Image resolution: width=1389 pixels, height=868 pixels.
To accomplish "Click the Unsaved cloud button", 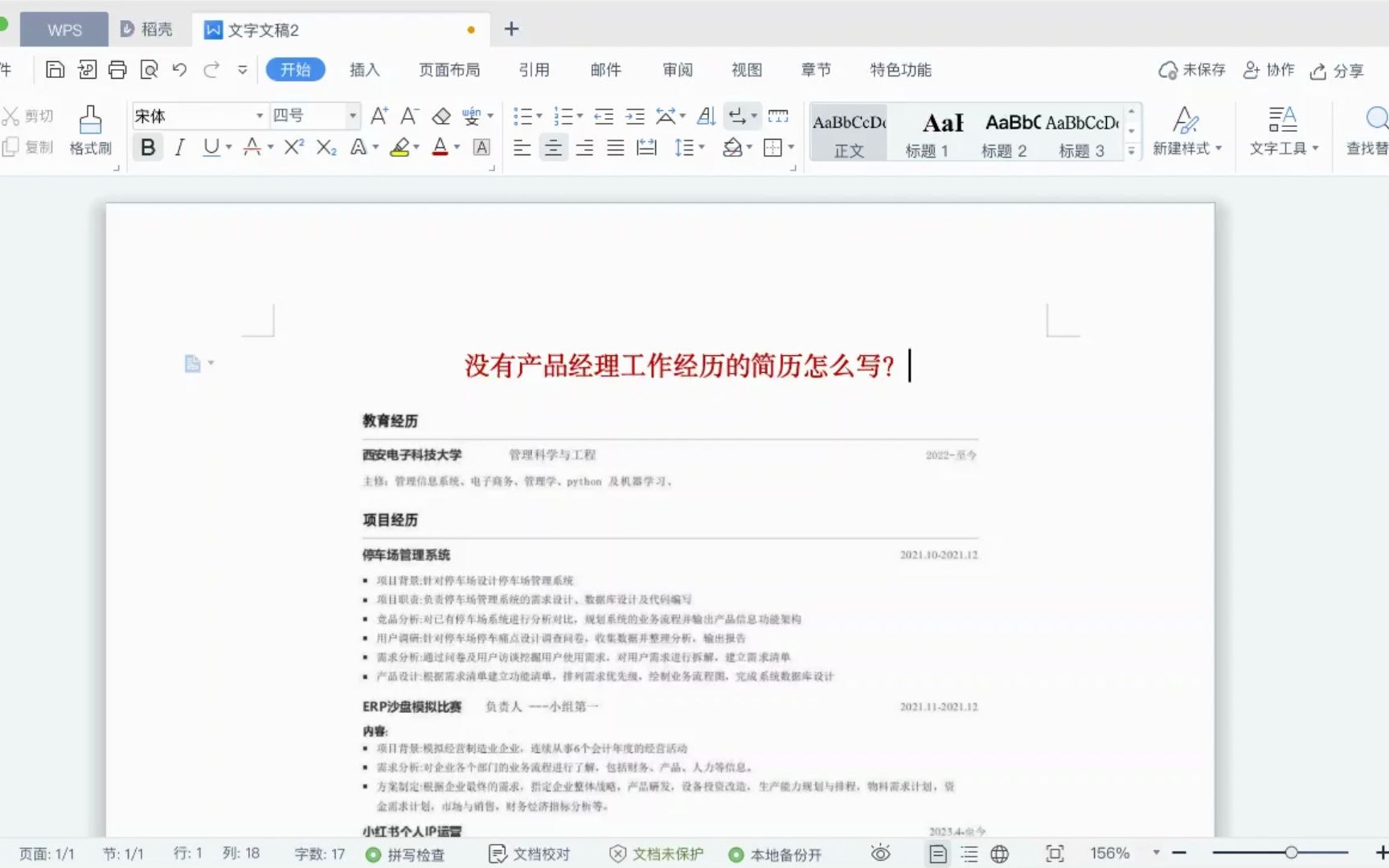I will tap(1192, 71).
